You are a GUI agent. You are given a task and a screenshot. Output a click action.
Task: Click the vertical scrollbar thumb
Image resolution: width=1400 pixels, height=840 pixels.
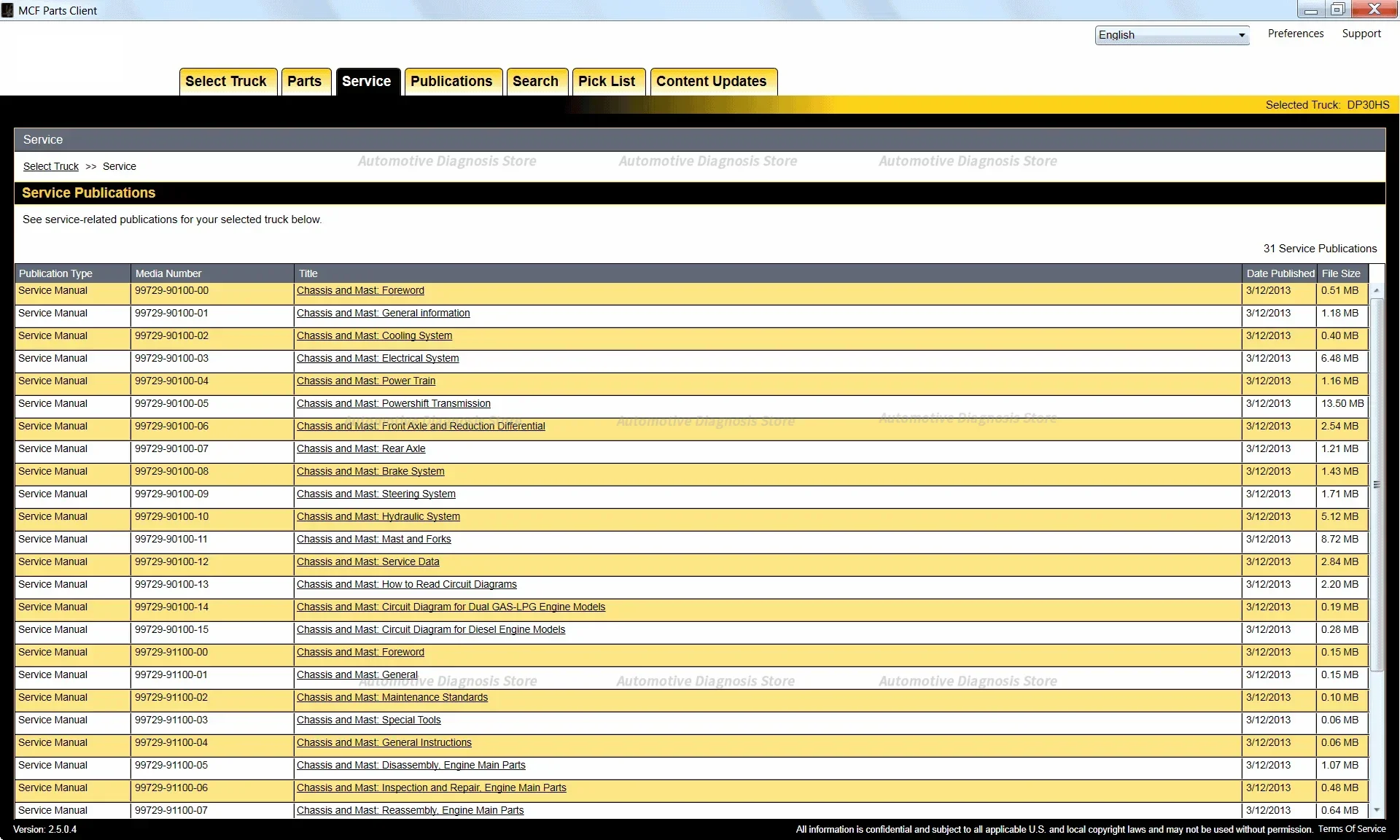pyautogui.click(x=1377, y=484)
